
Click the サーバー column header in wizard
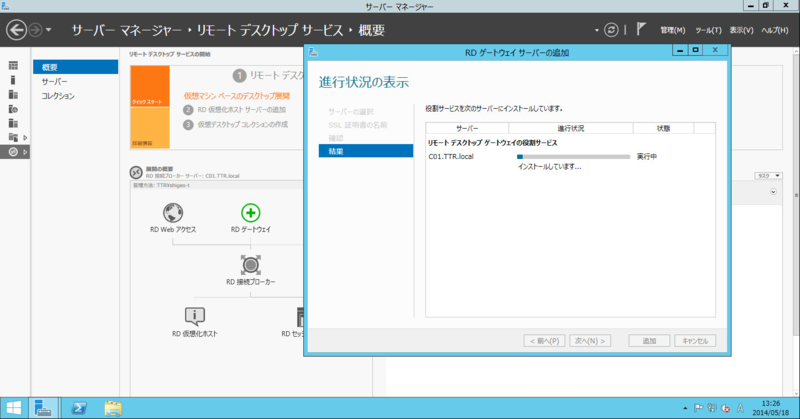click(x=467, y=128)
